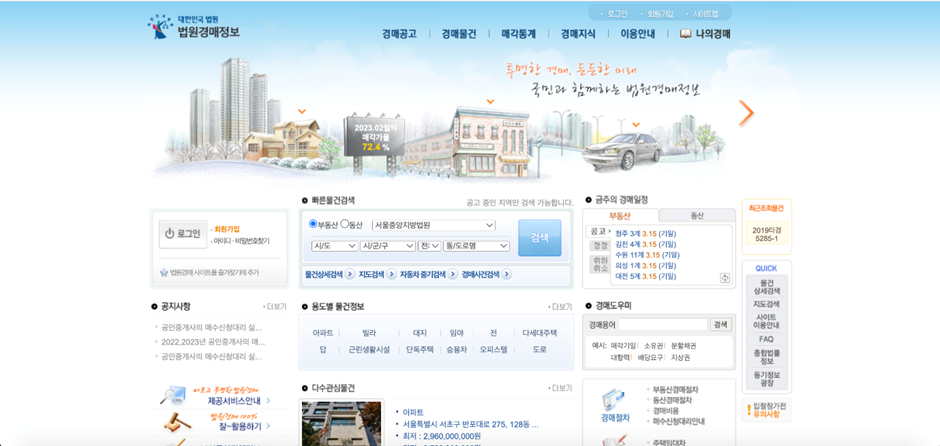This screenshot has height=446, width=940.
Task: Click the arrow icon next to 지도검색
Action: [391, 275]
